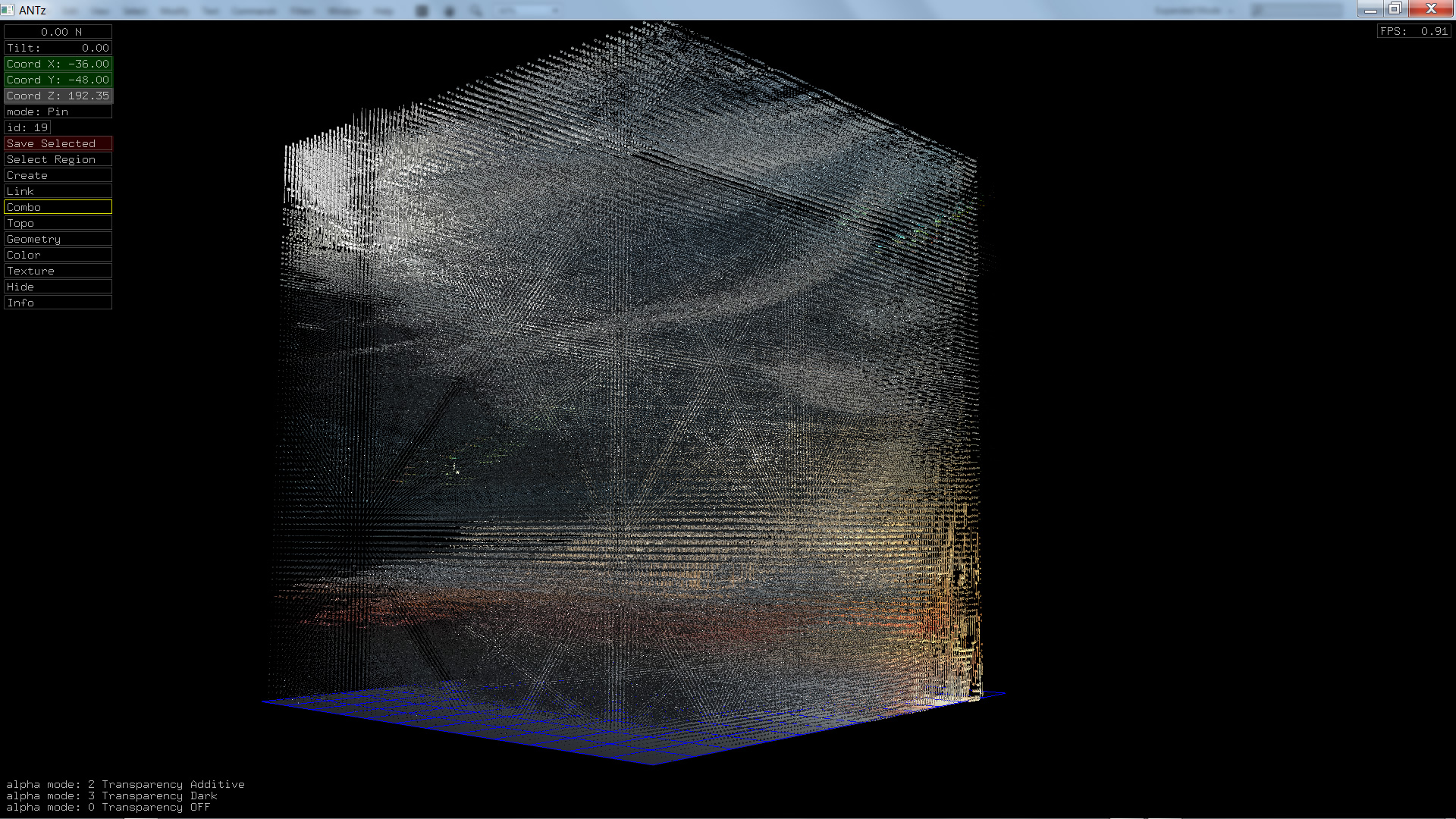The width and height of the screenshot is (1456, 819).
Task: Click the Info entry in the side menu
Action: (x=58, y=303)
